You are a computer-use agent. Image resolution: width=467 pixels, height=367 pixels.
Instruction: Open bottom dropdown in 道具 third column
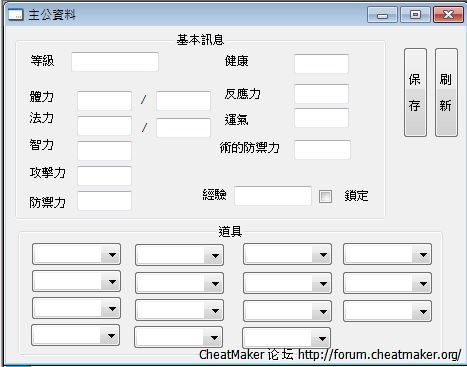287,338
